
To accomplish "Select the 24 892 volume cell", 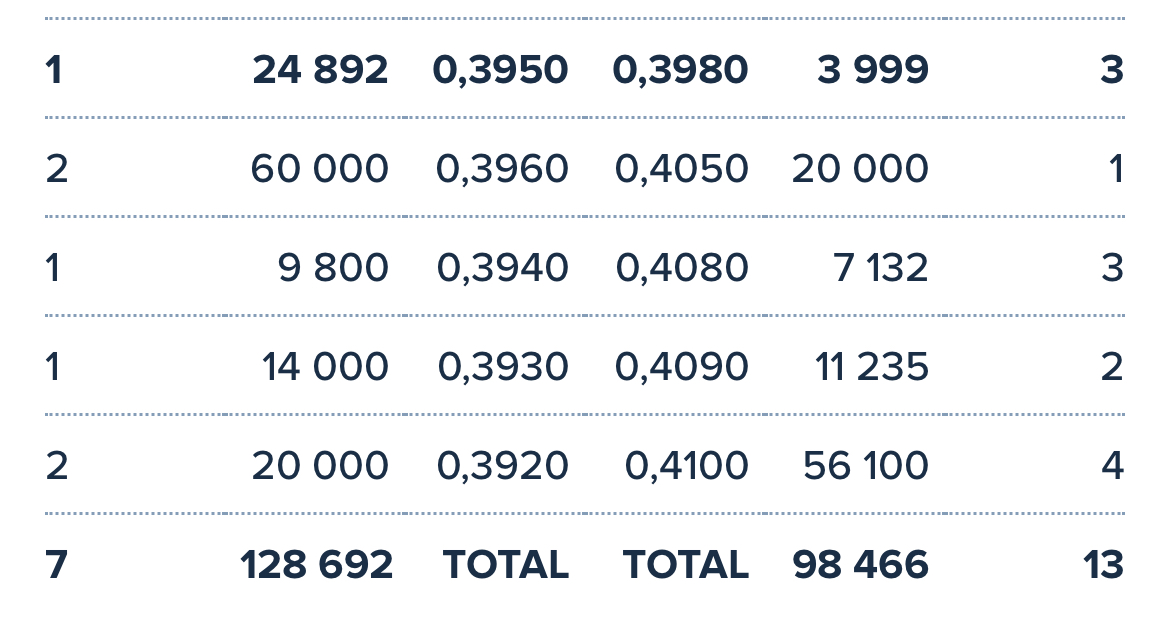I will [320, 70].
